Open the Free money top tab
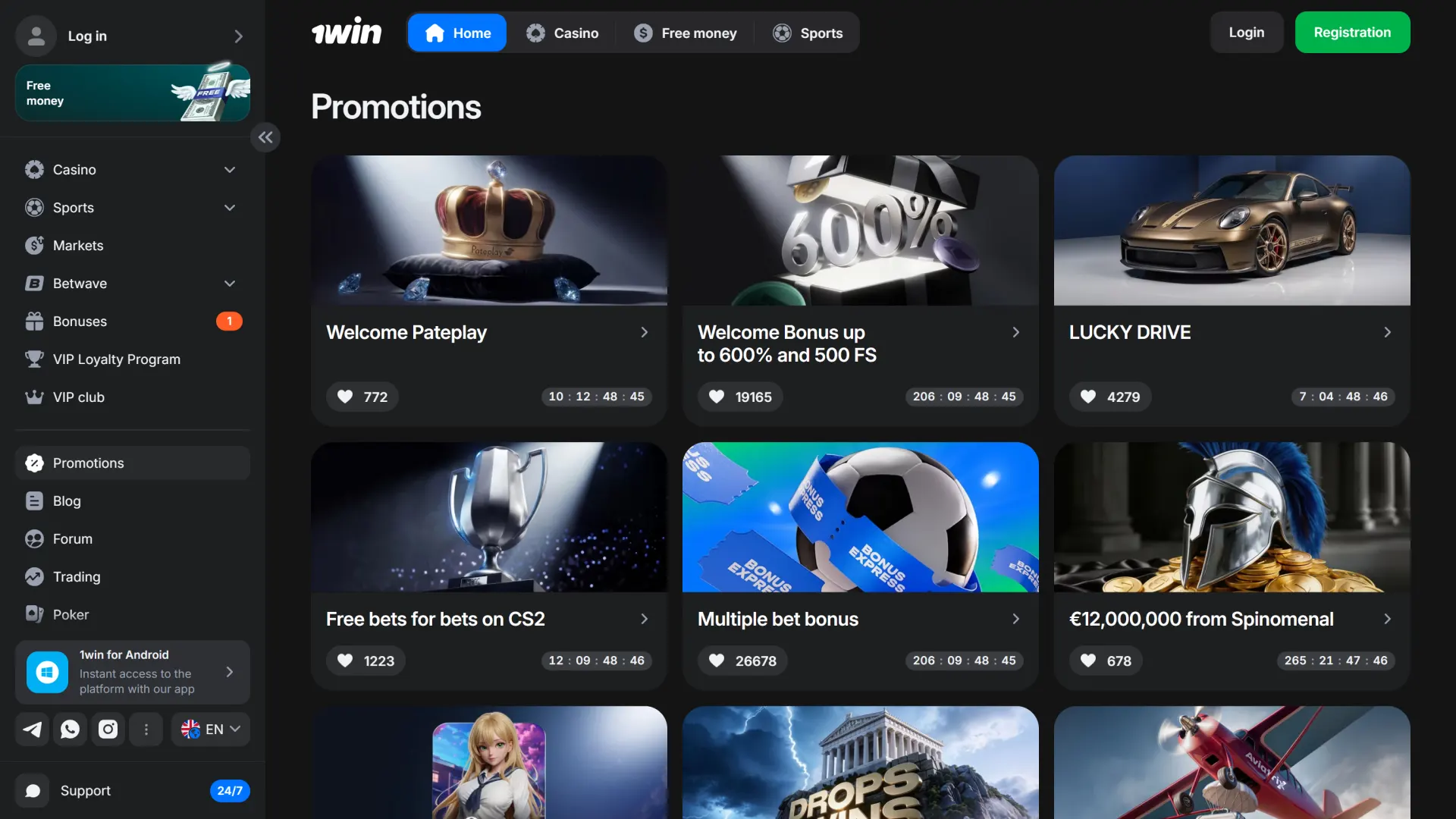This screenshot has width=1456, height=819. click(686, 33)
